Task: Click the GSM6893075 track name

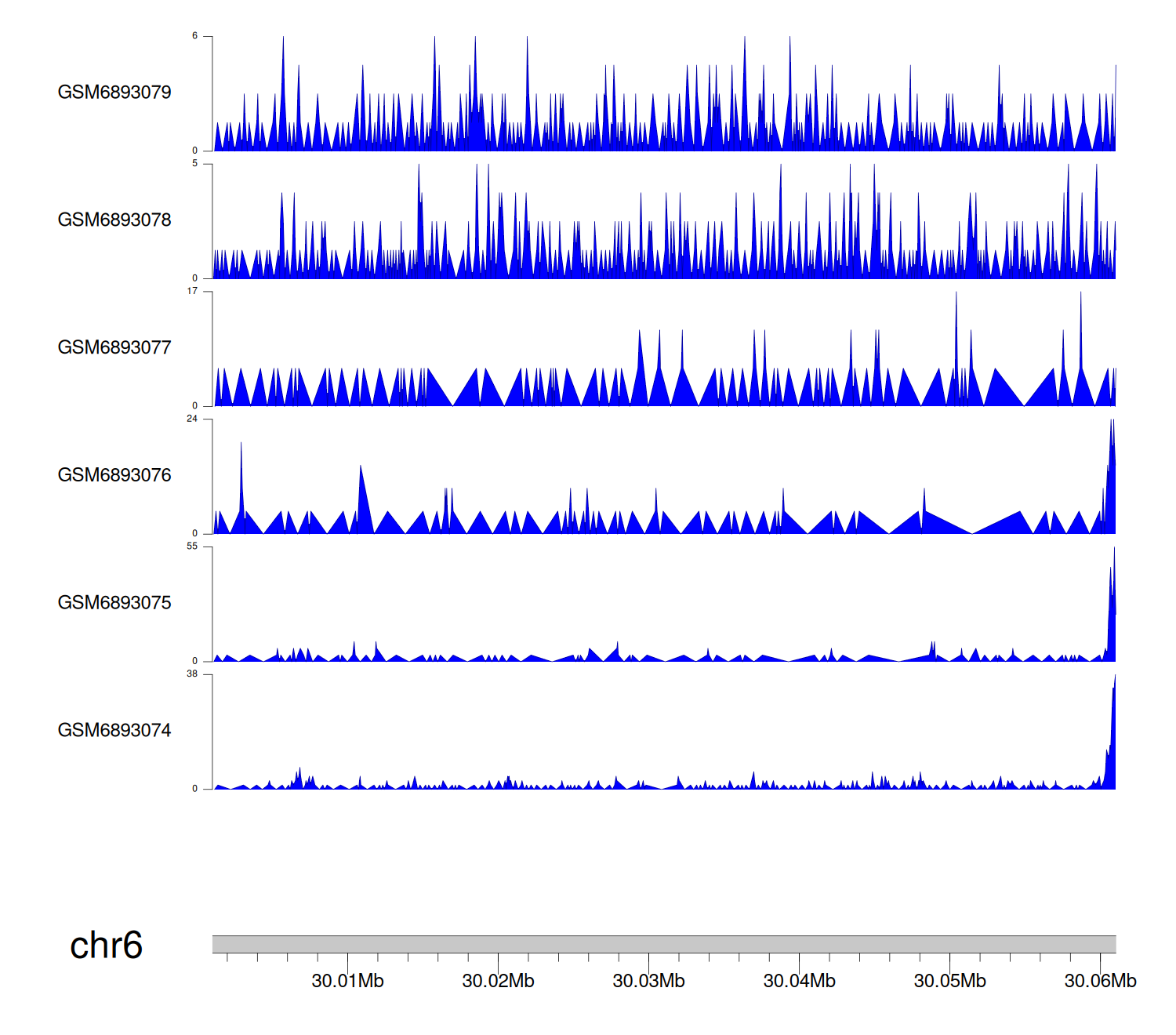Action: 114,603
